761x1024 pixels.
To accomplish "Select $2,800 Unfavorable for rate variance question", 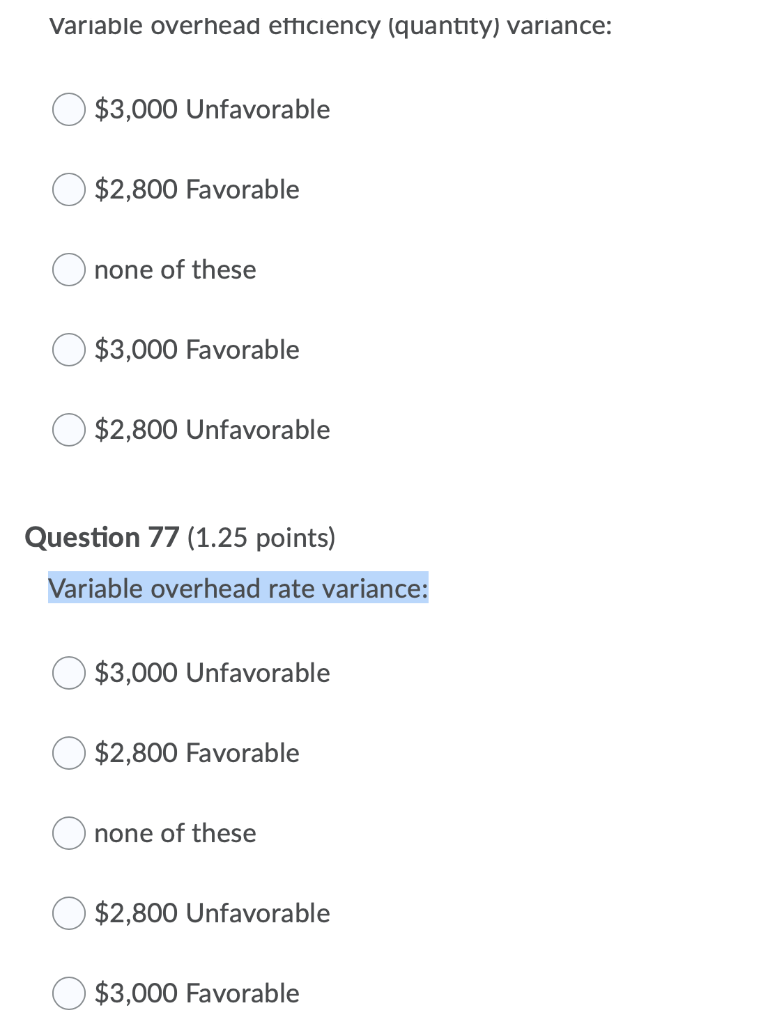I will click(68, 912).
